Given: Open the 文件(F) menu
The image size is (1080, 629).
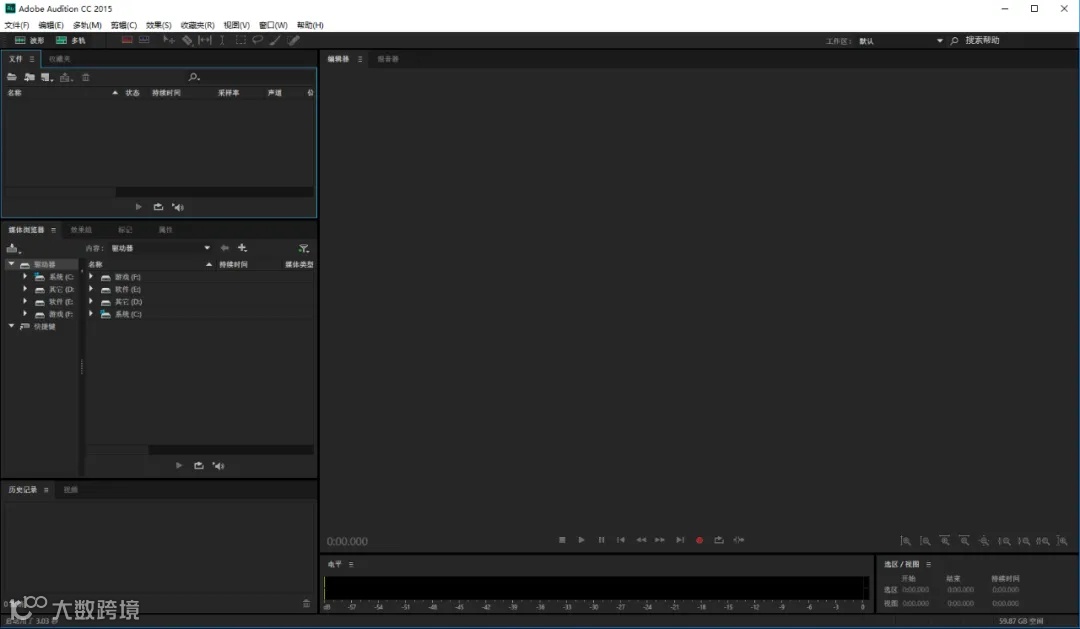Looking at the screenshot, I should (x=17, y=25).
